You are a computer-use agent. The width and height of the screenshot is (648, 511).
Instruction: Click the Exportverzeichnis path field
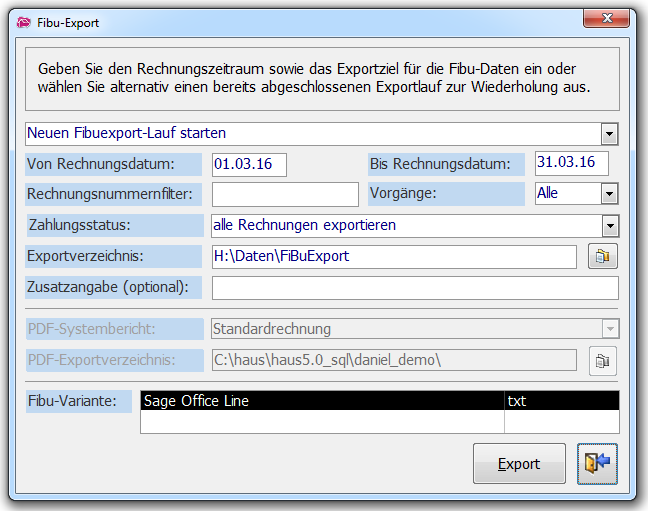click(393, 257)
